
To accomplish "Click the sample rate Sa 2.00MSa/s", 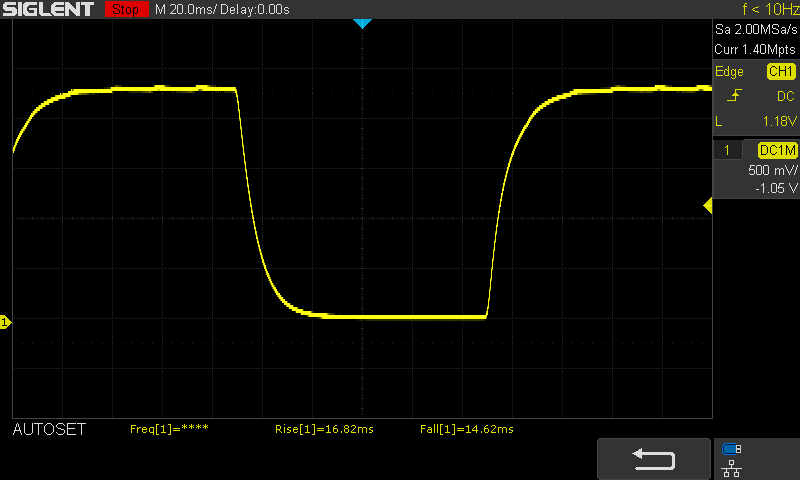I will [756, 29].
